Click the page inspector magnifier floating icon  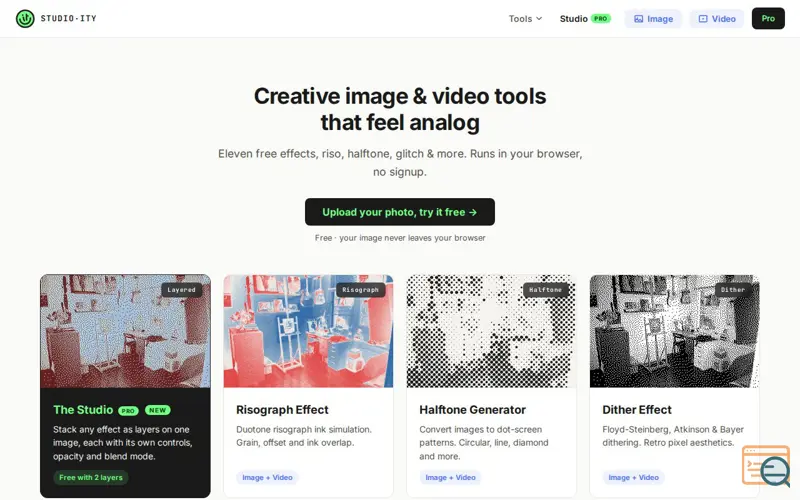[x=766, y=465]
